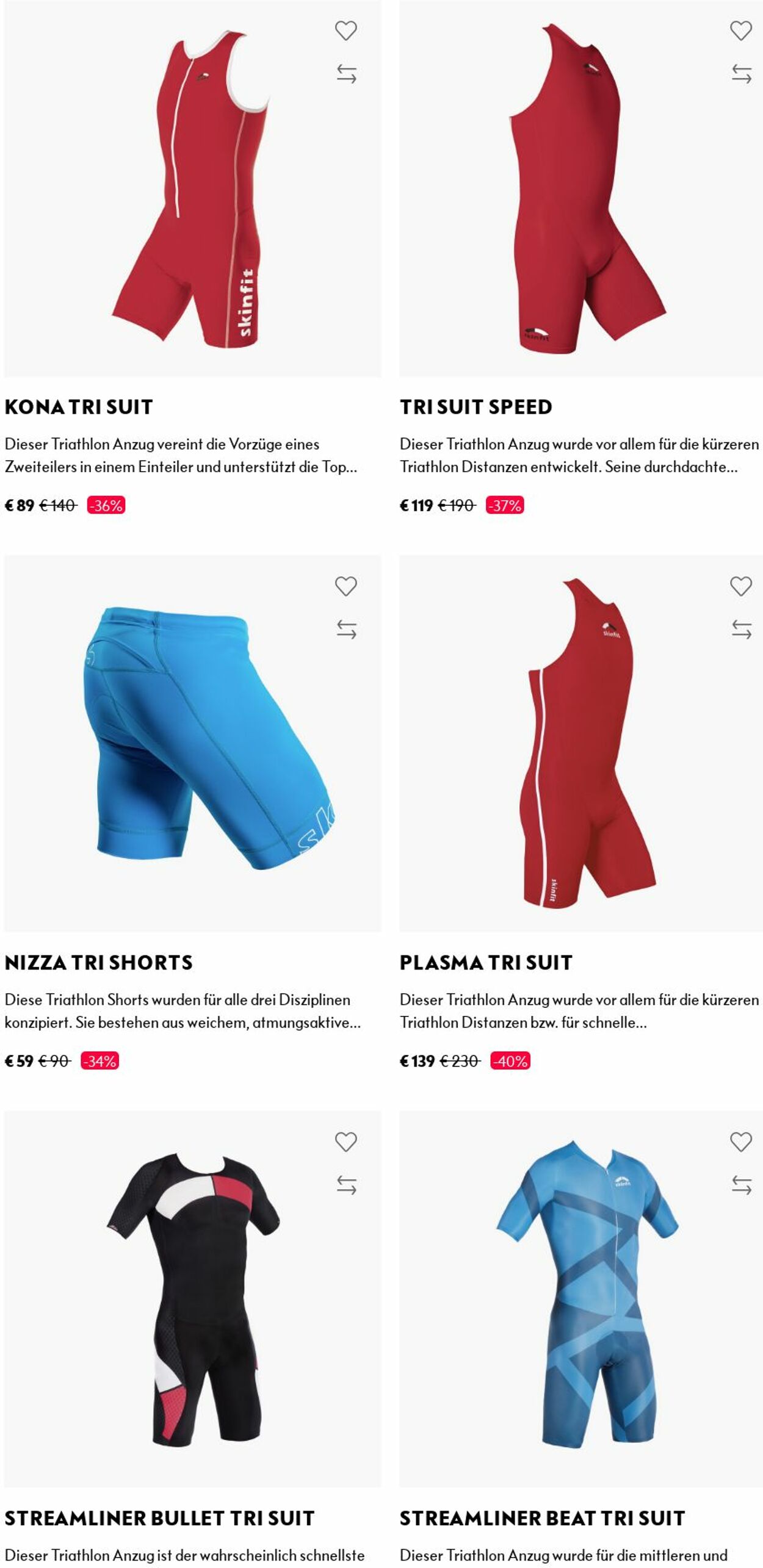Compare the Kona Tri Suit product
This screenshot has width=763, height=1568.
tap(346, 74)
